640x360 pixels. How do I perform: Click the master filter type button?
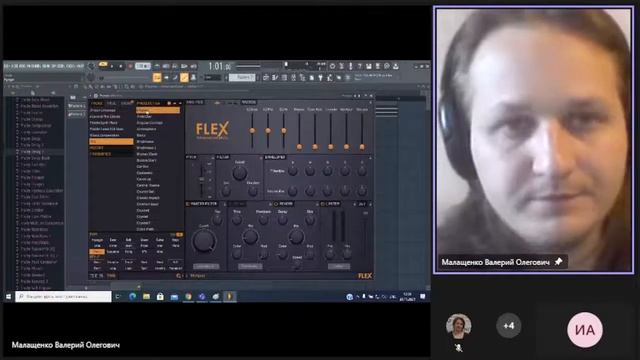(206, 266)
